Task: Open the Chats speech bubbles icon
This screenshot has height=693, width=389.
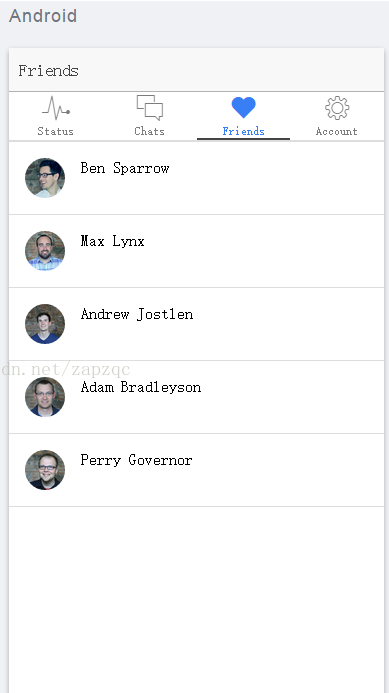Action: tap(150, 107)
